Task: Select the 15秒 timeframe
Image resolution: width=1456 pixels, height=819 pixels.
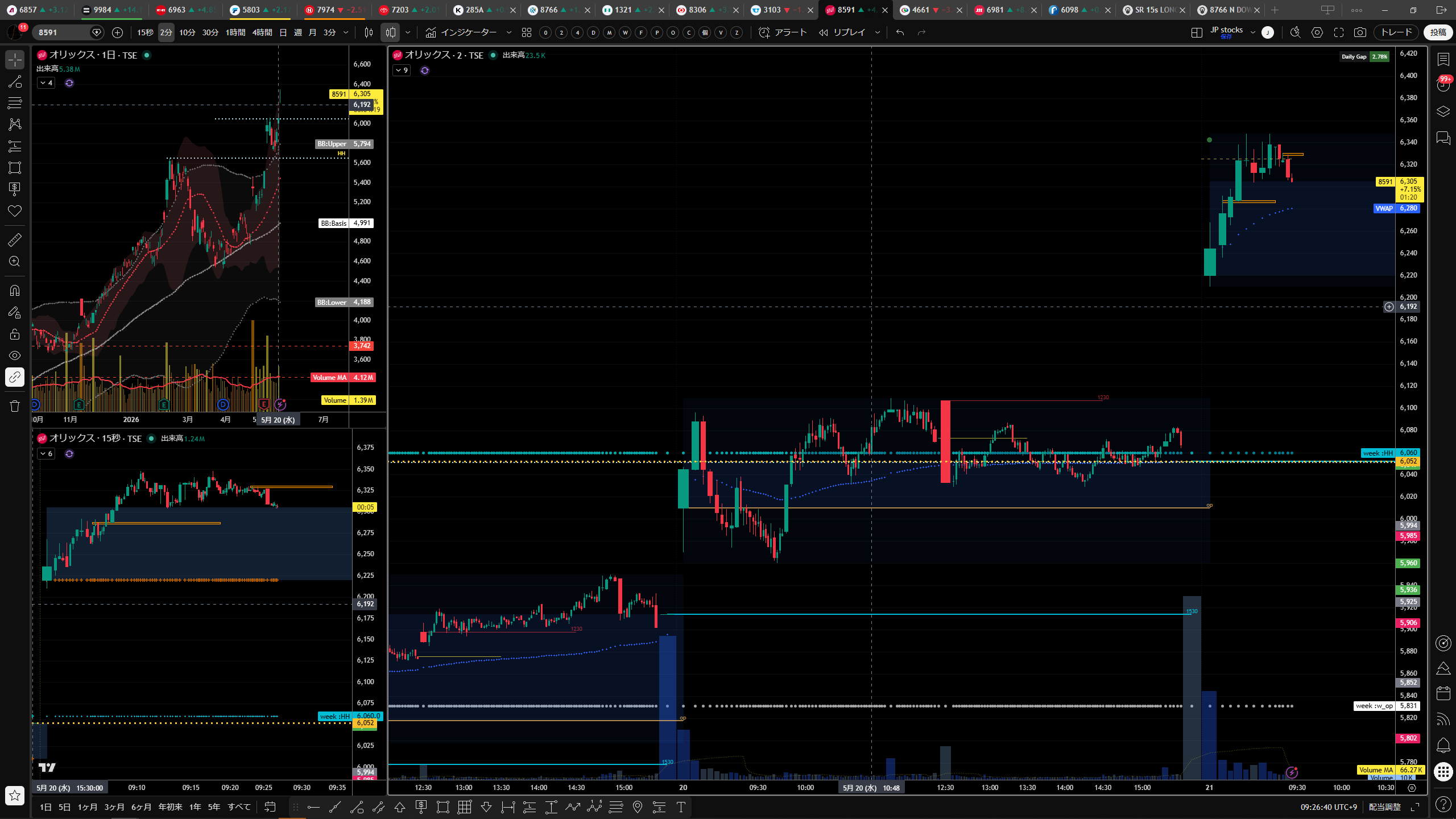Action: pos(145,32)
